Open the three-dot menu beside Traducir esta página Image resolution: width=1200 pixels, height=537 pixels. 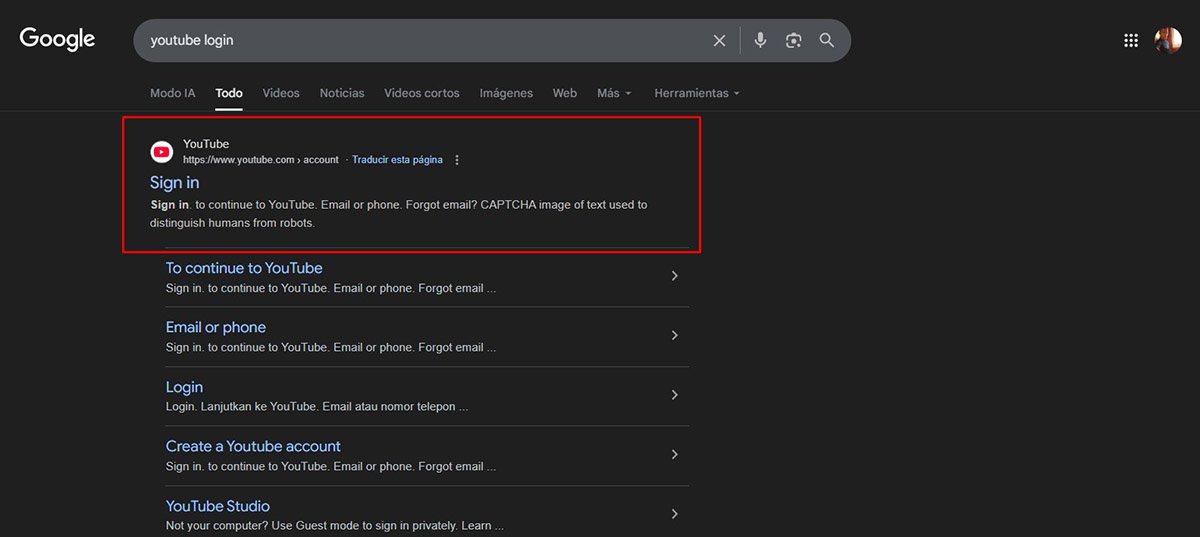click(x=457, y=160)
